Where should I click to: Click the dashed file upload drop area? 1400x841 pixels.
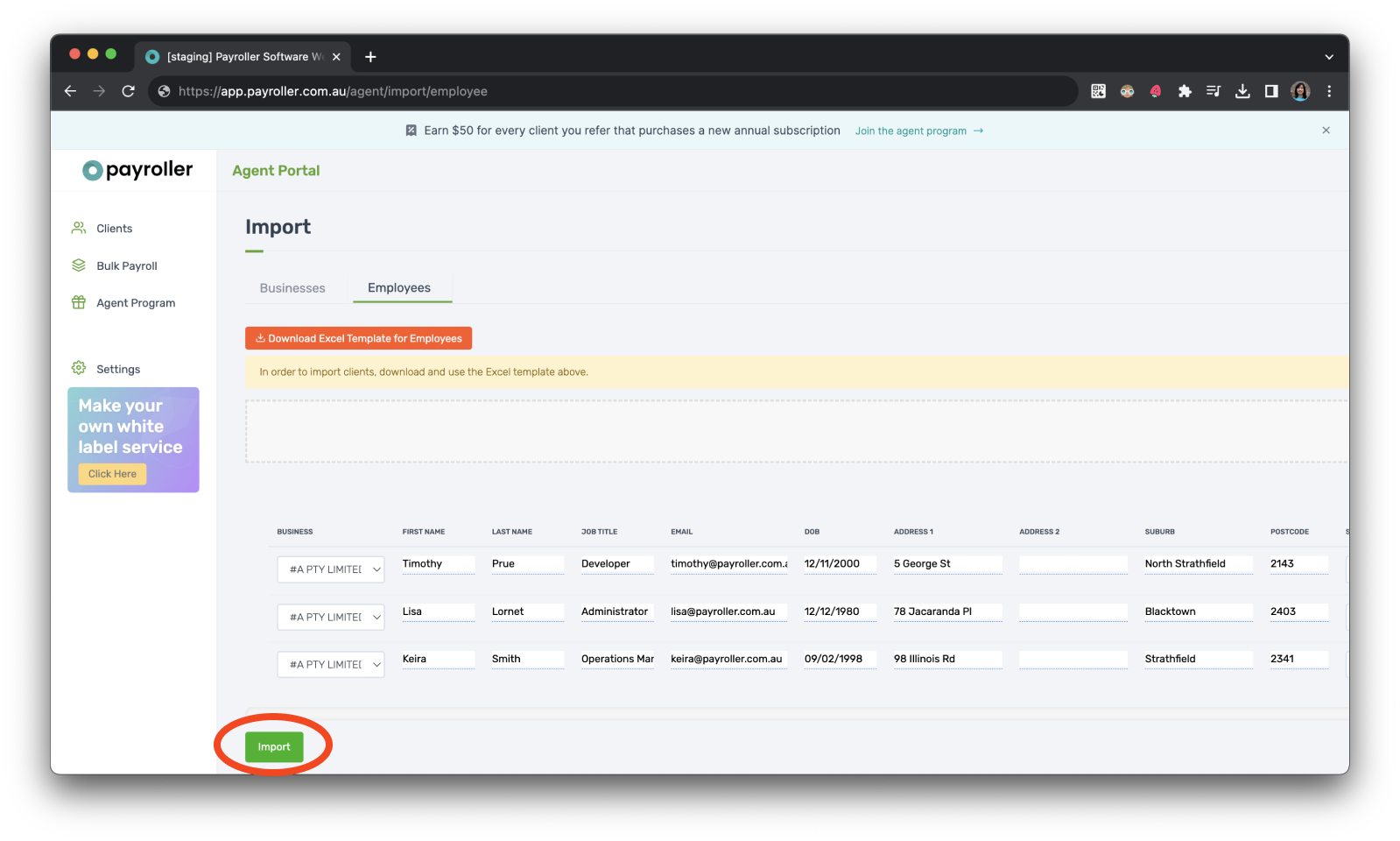(x=797, y=431)
